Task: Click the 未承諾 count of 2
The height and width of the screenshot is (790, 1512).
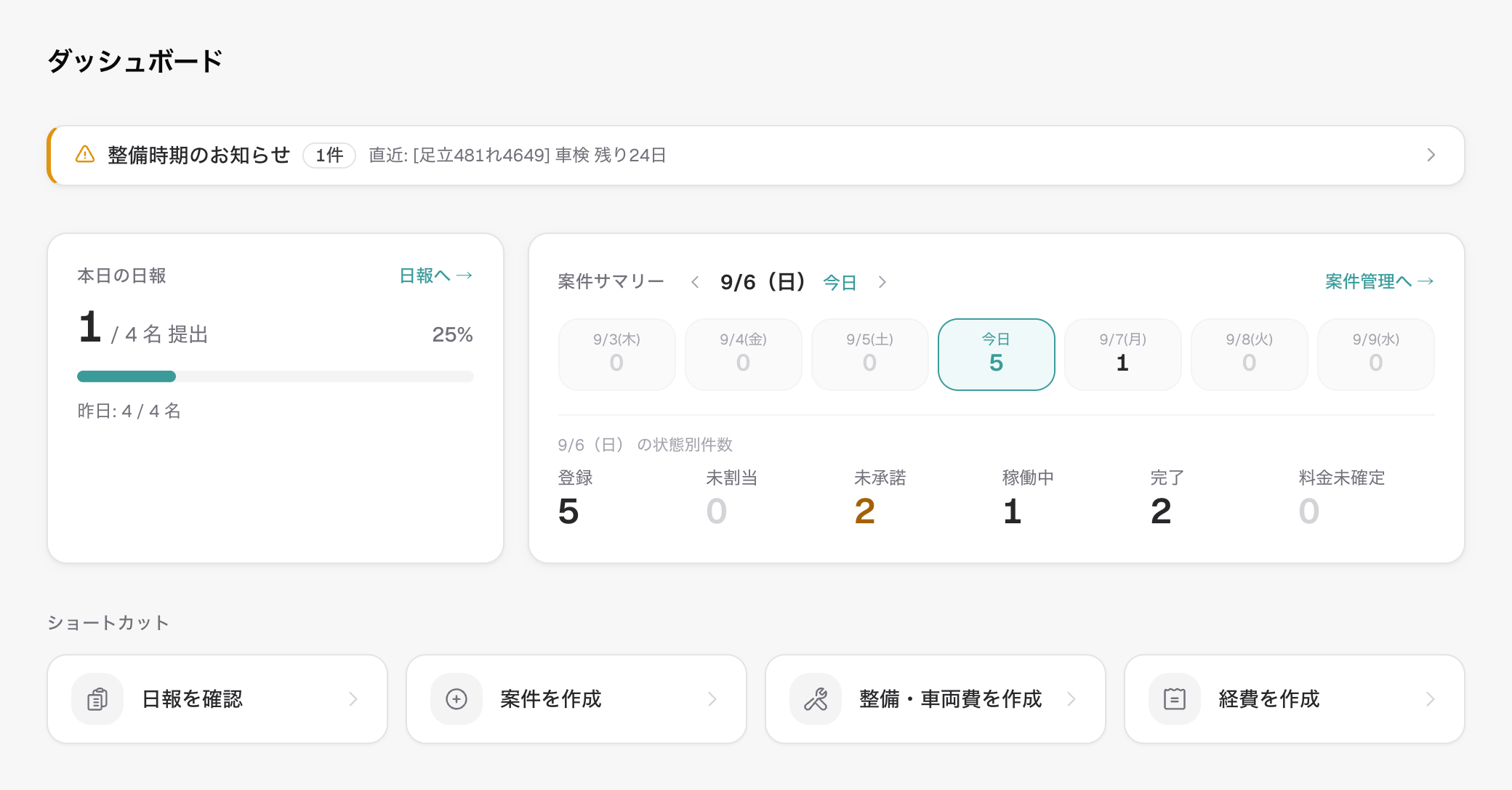Action: 865,511
